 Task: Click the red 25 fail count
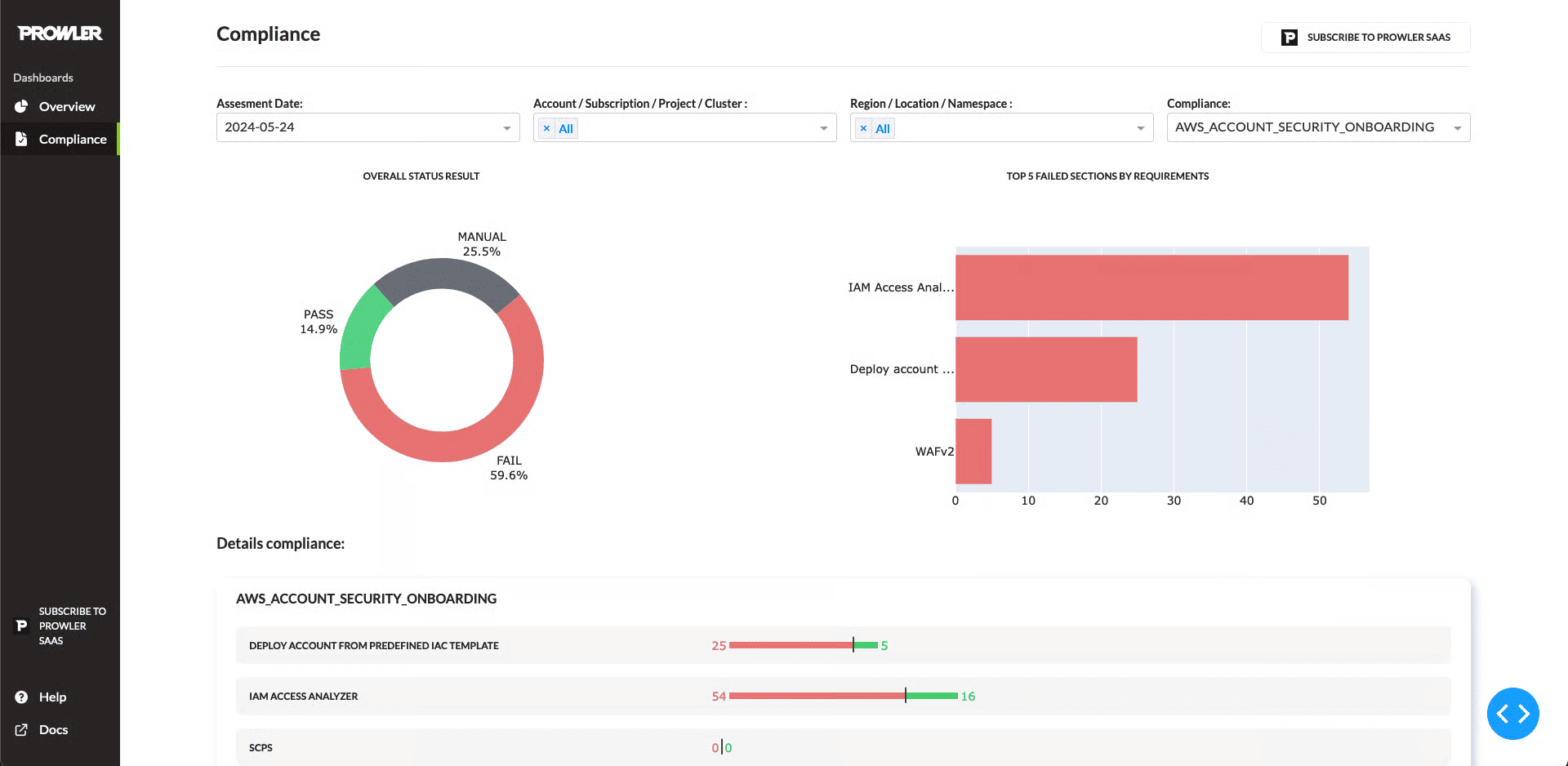pos(719,646)
